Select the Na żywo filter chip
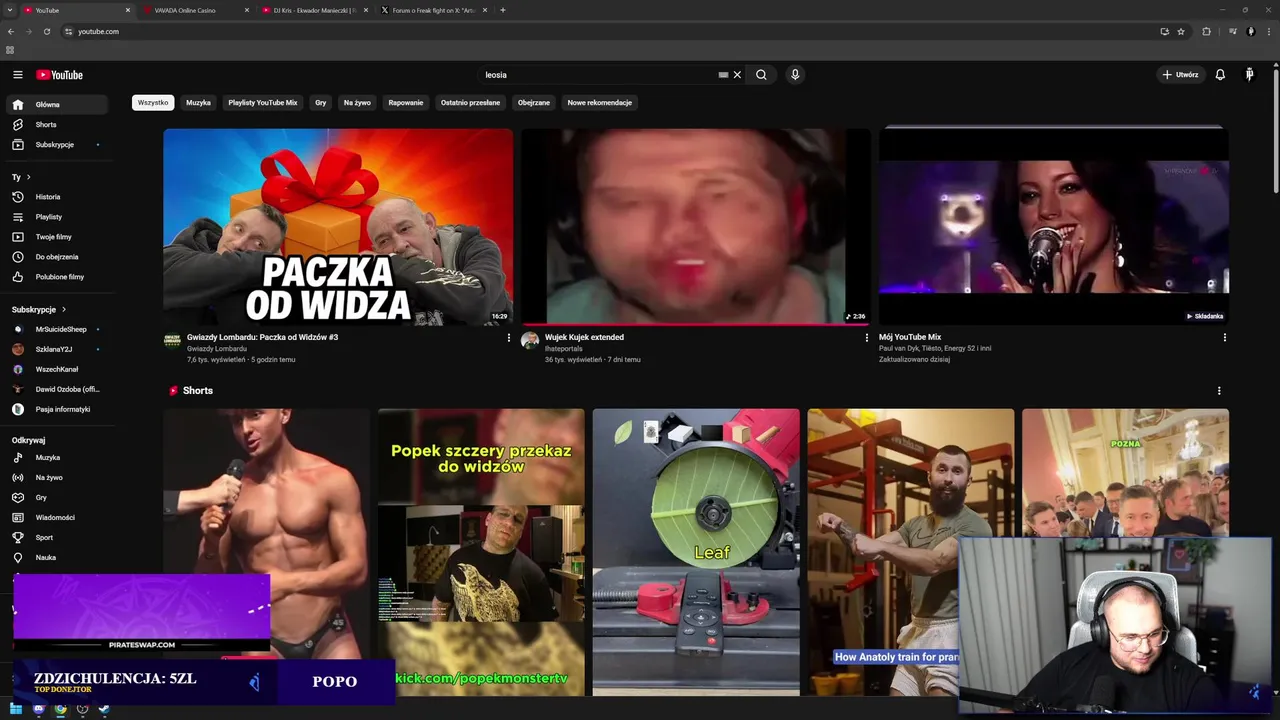The width and height of the screenshot is (1280, 720). click(x=357, y=103)
